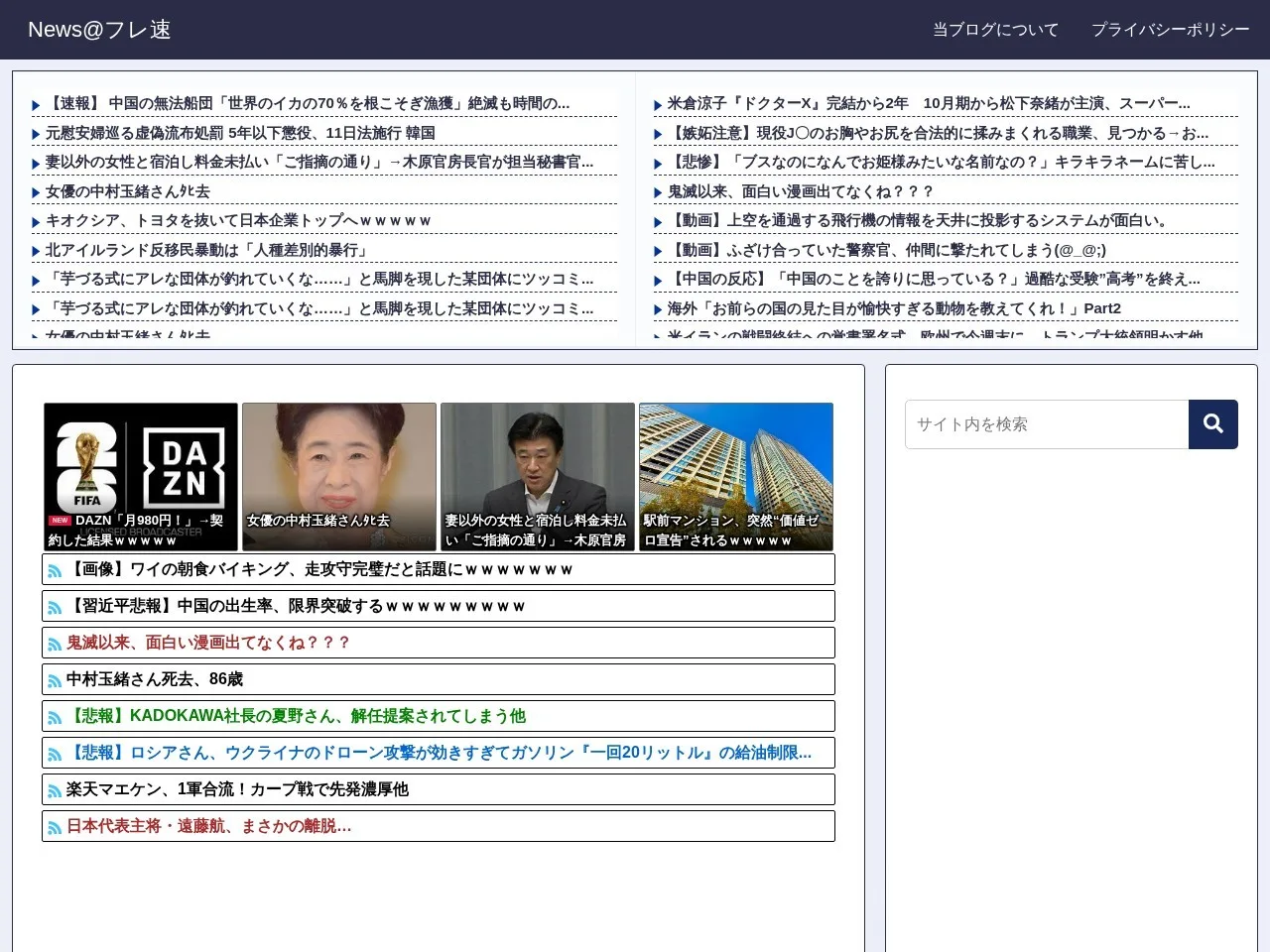Click arrow bullet before 米倉涼子 headline
Viewport: 1270px width, 952px height.
tap(658, 104)
